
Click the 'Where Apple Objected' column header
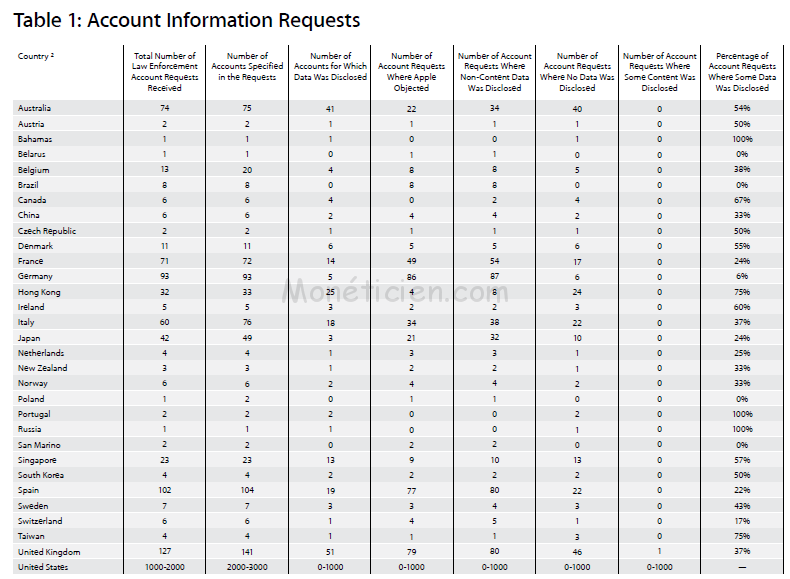point(412,72)
